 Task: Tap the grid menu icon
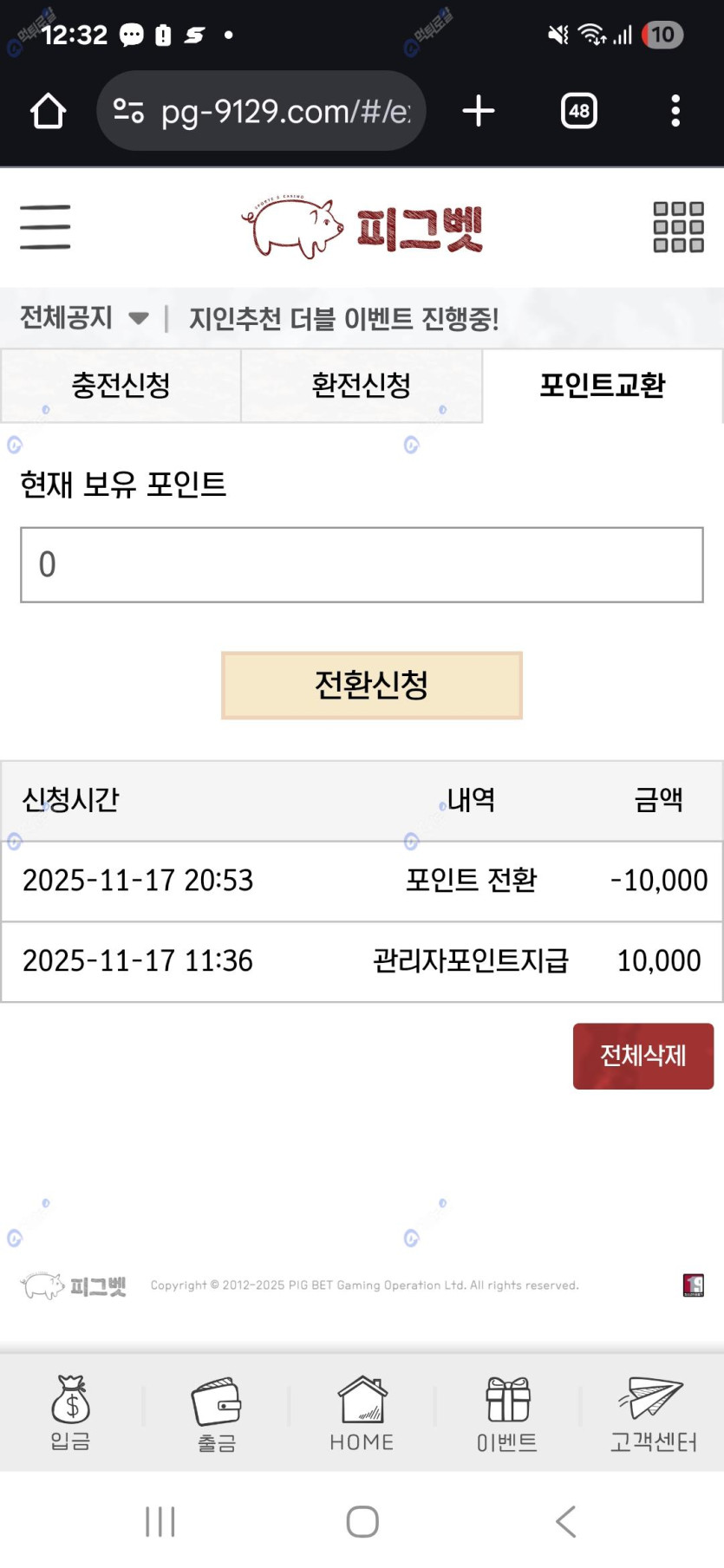coord(678,227)
